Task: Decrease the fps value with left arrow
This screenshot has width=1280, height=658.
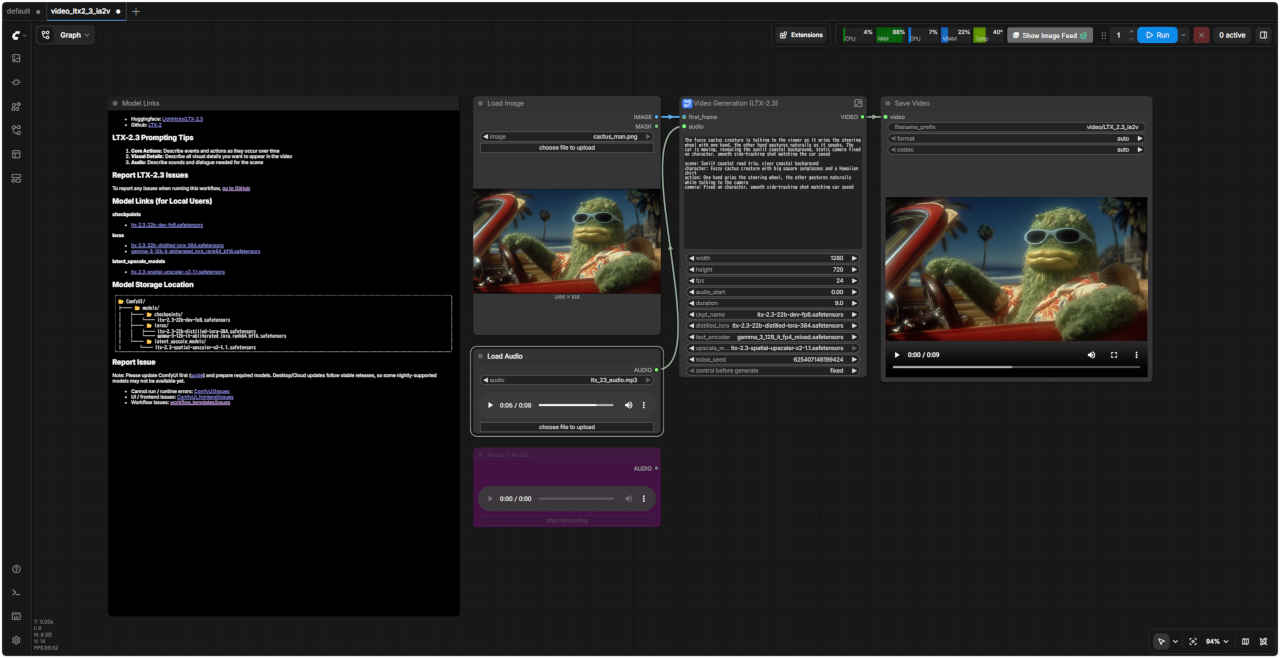Action: pos(692,281)
